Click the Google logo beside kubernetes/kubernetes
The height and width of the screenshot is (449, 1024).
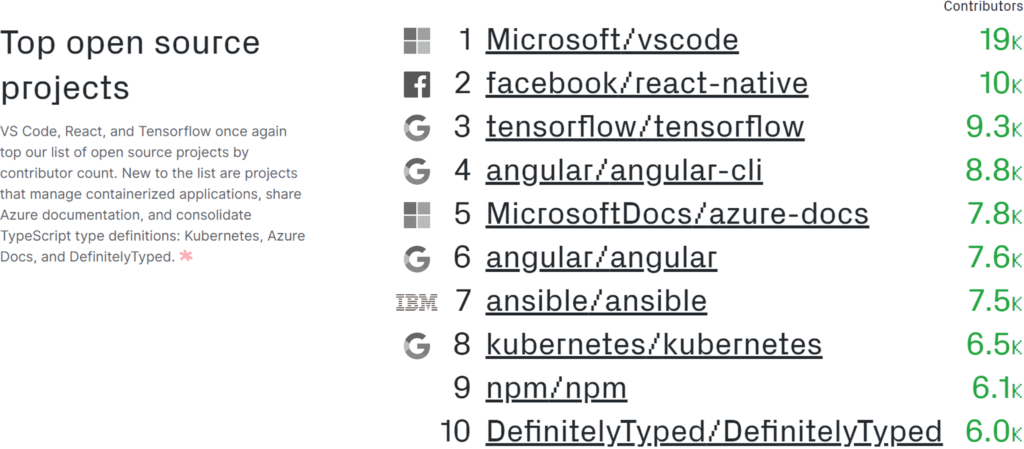coord(416,346)
